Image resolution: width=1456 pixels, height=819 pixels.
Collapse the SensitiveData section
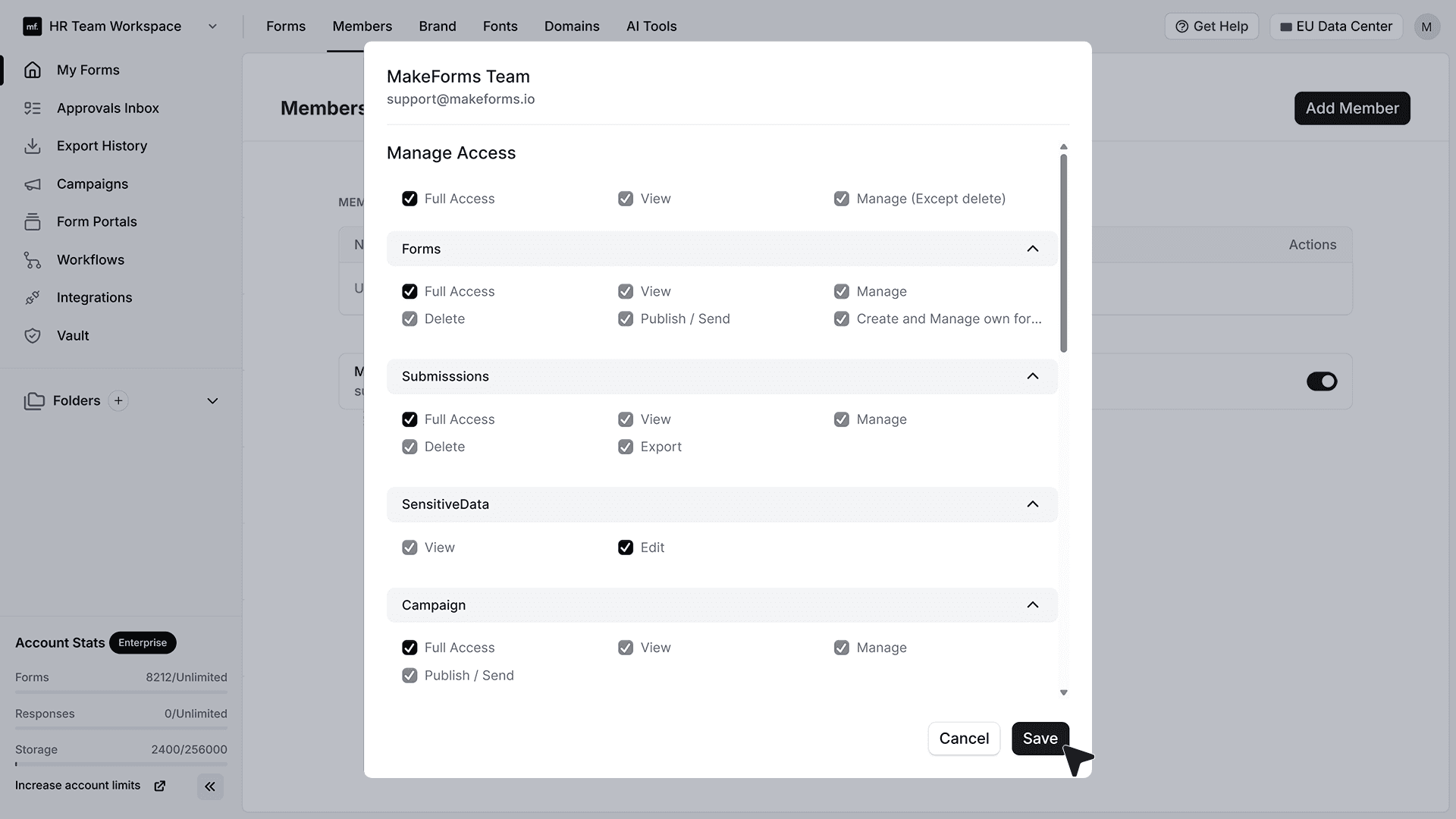[x=1033, y=504]
